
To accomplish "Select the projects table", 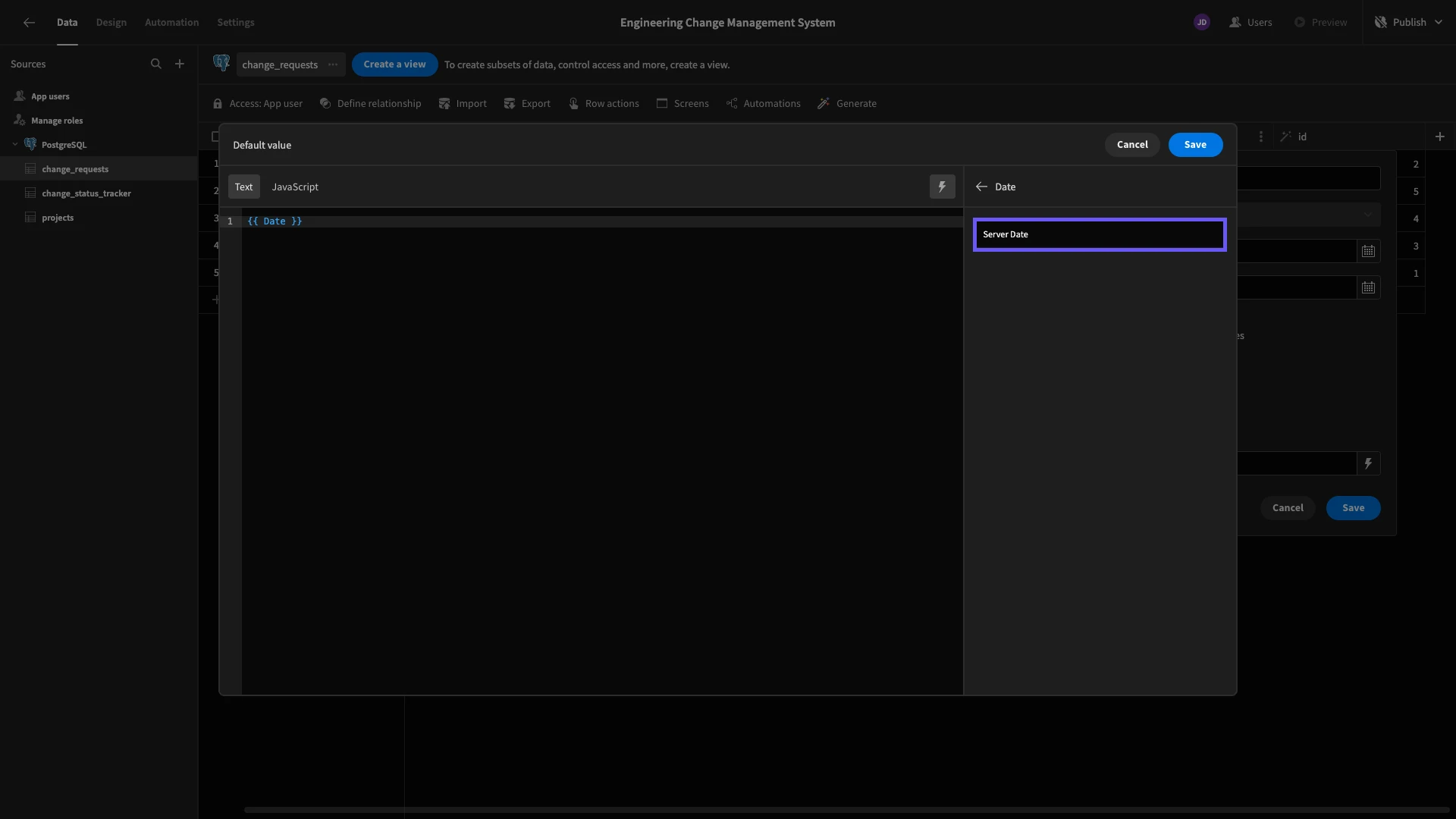I will (x=99, y=218).
